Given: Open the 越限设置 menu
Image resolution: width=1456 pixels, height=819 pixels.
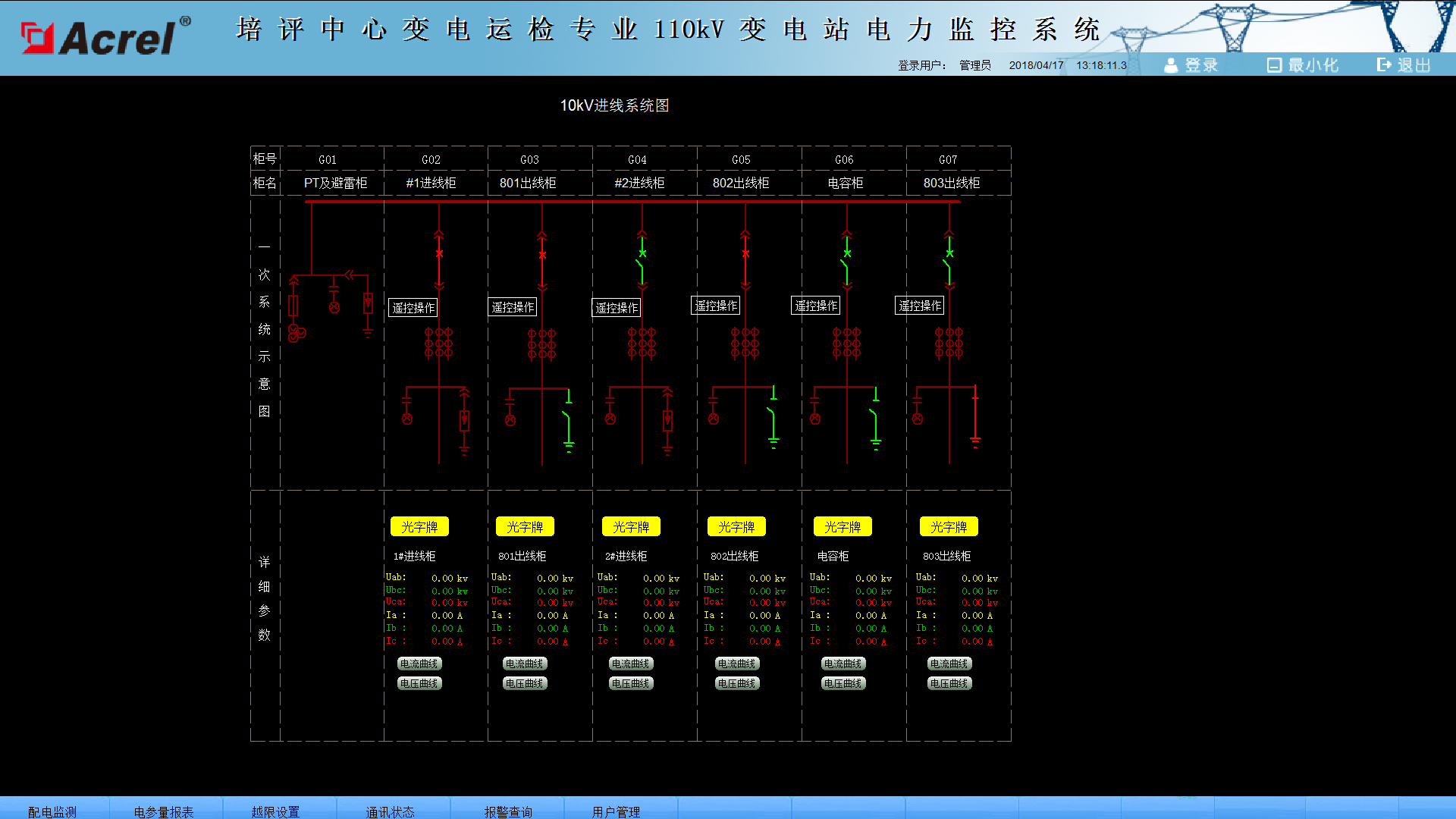Looking at the screenshot, I should pyautogui.click(x=275, y=811).
